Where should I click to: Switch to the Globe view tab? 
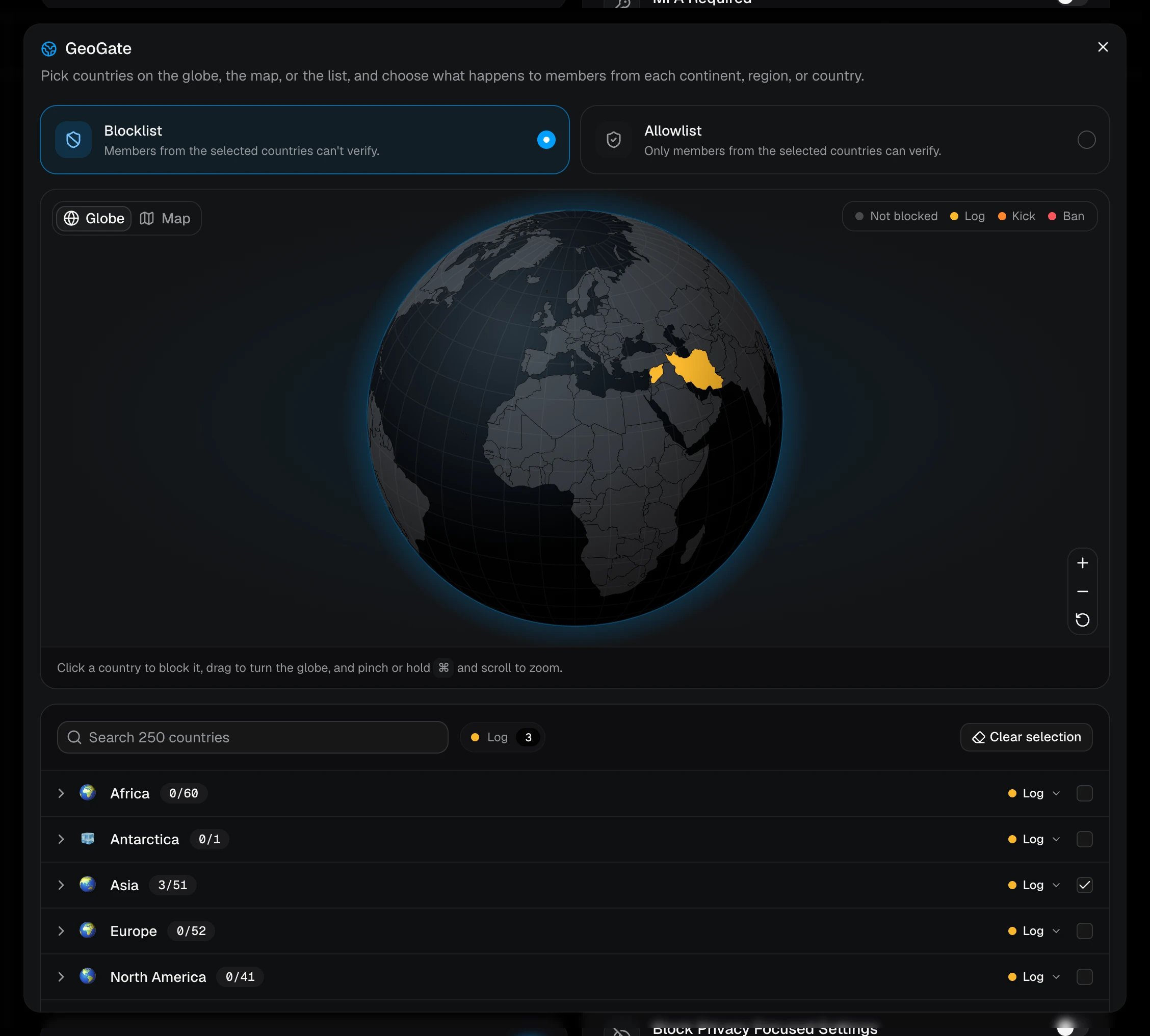pos(94,219)
